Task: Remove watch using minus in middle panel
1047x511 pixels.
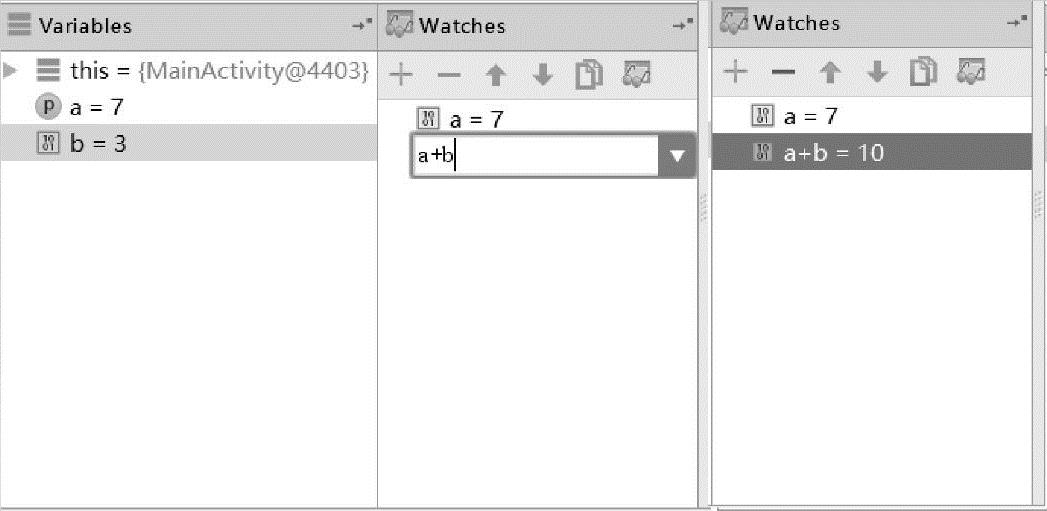Action: 449,75
